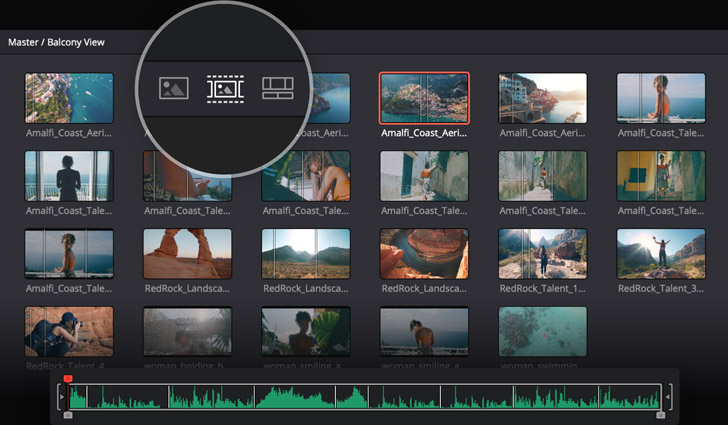Click the left scroll handle below waveform
Viewport: 728px width, 425px height.
coord(68,413)
